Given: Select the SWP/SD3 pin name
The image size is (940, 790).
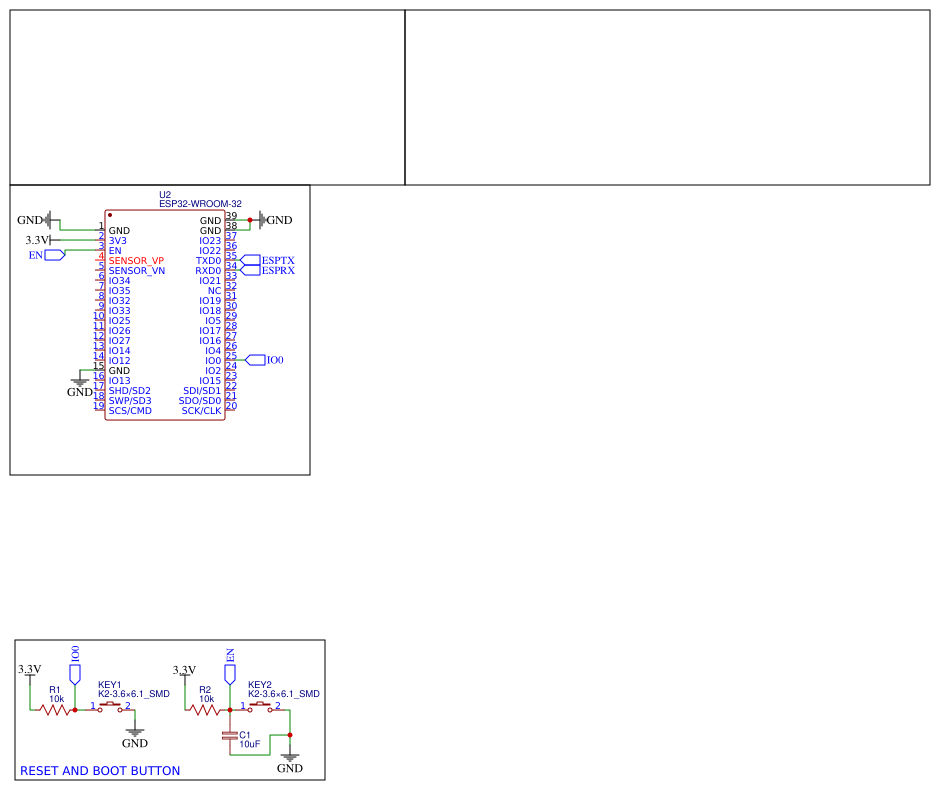Looking at the screenshot, I should tap(130, 401).
